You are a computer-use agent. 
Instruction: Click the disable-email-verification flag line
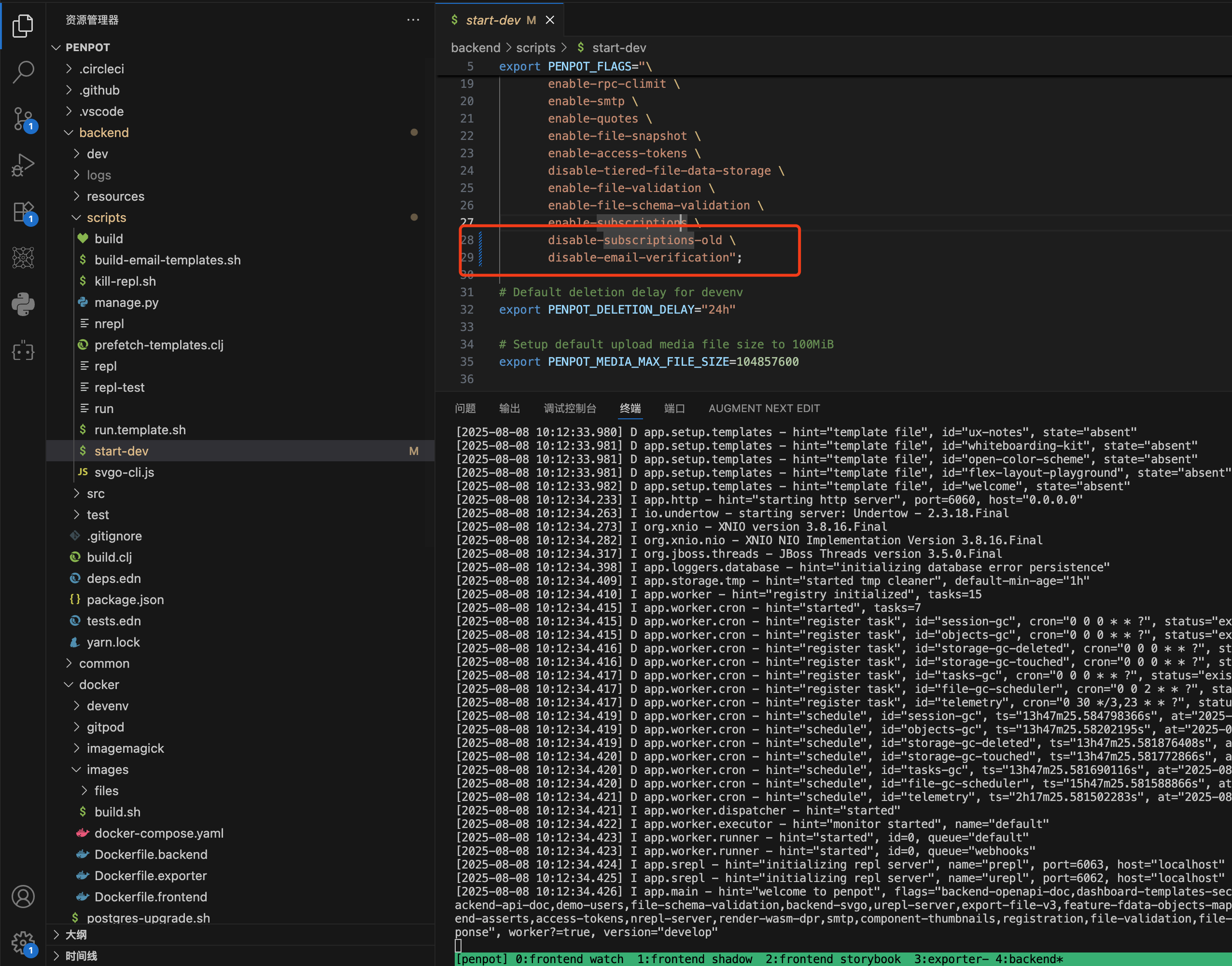644,258
